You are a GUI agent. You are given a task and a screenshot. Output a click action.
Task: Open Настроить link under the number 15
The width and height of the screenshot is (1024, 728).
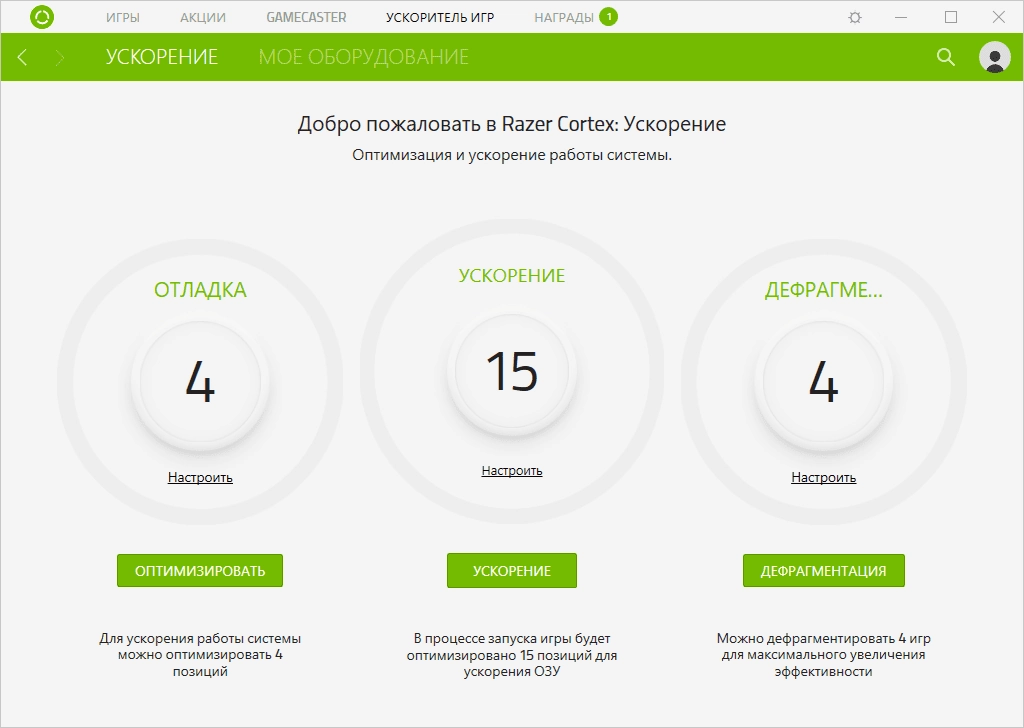(512, 471)
